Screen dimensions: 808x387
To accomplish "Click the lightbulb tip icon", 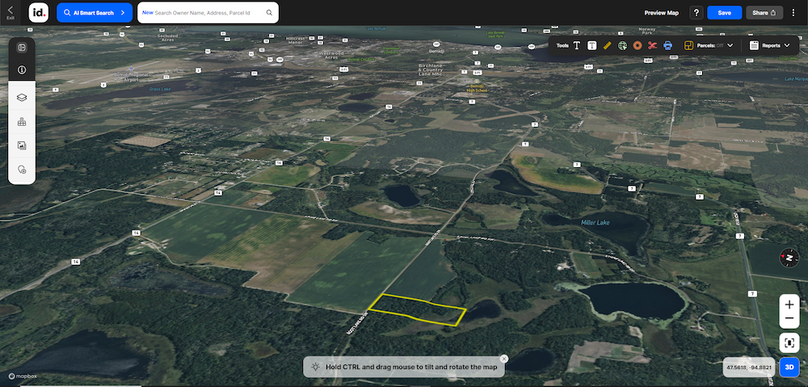I will coord(315,367).
